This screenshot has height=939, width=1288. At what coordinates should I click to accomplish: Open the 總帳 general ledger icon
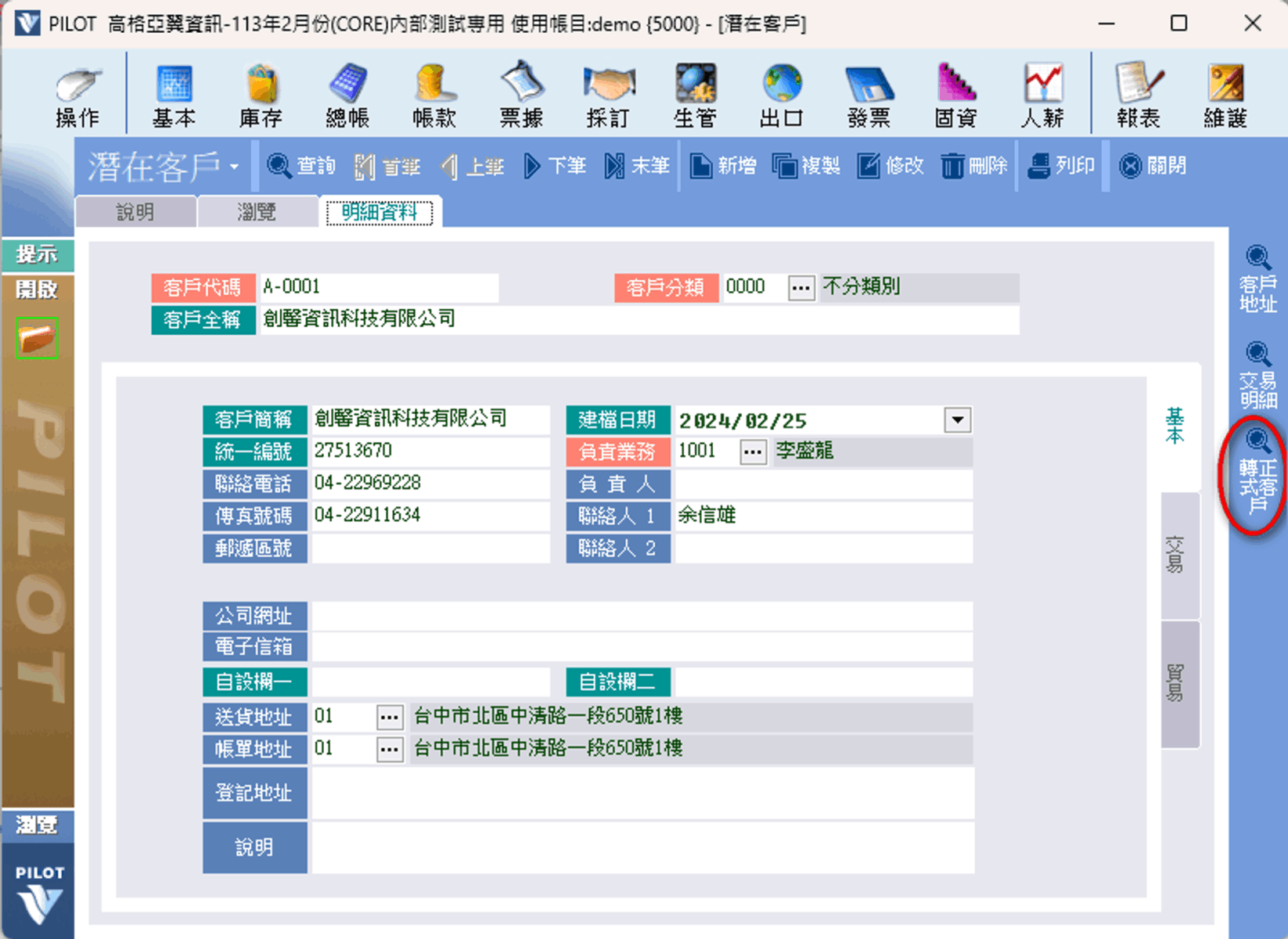[347, 95]
